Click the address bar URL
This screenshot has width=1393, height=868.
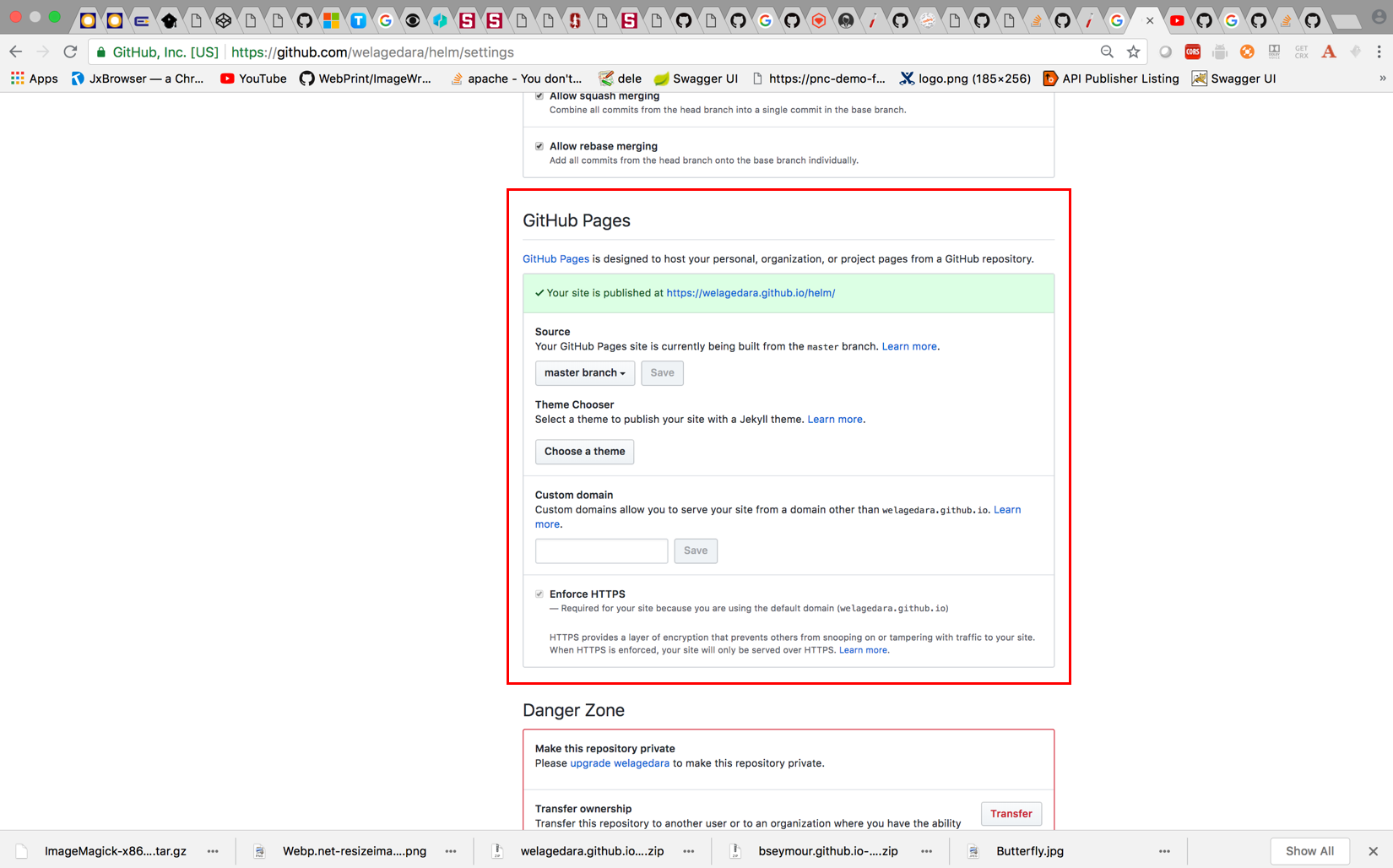[372, 52]
